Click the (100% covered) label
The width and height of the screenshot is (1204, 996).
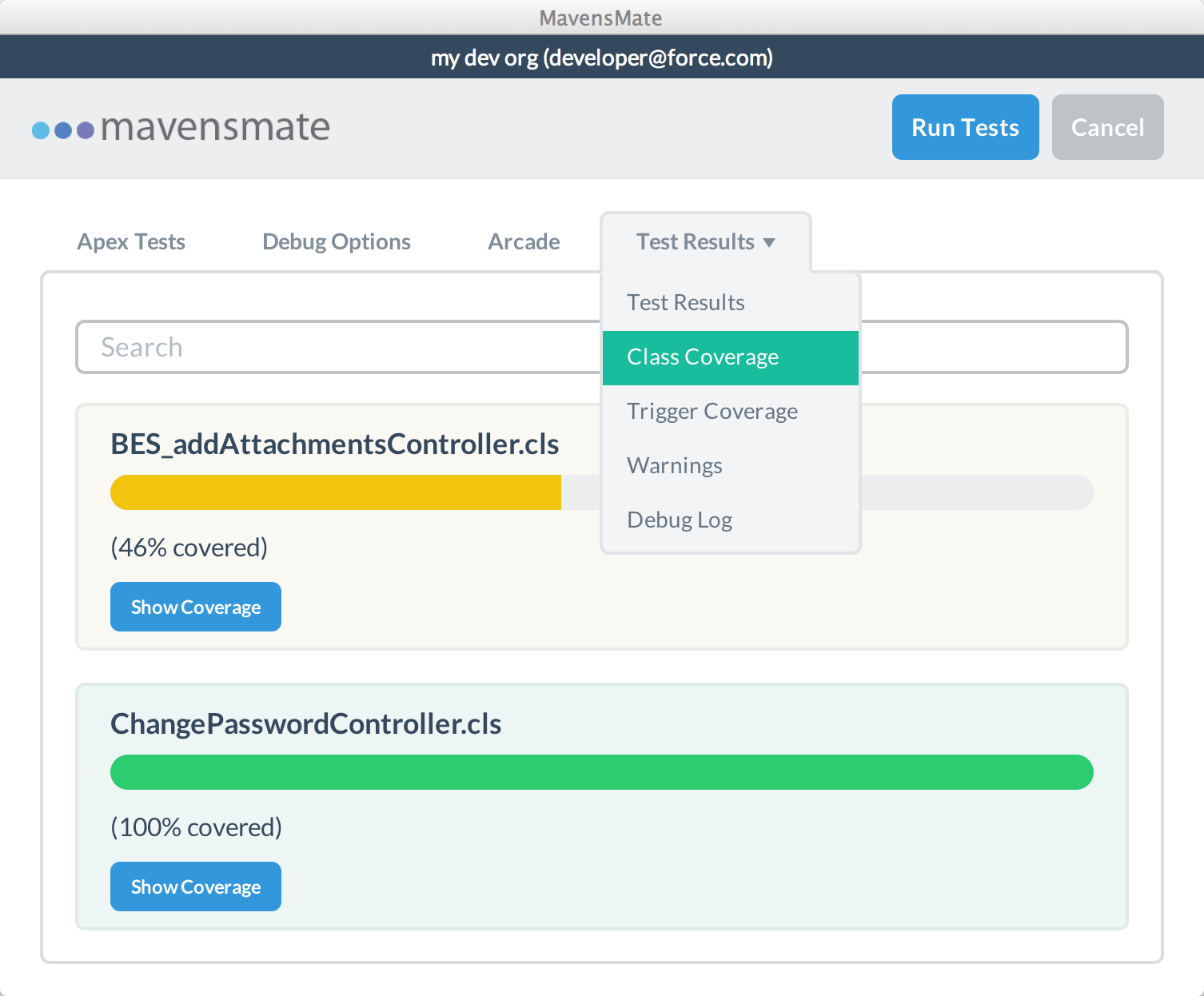197,827
